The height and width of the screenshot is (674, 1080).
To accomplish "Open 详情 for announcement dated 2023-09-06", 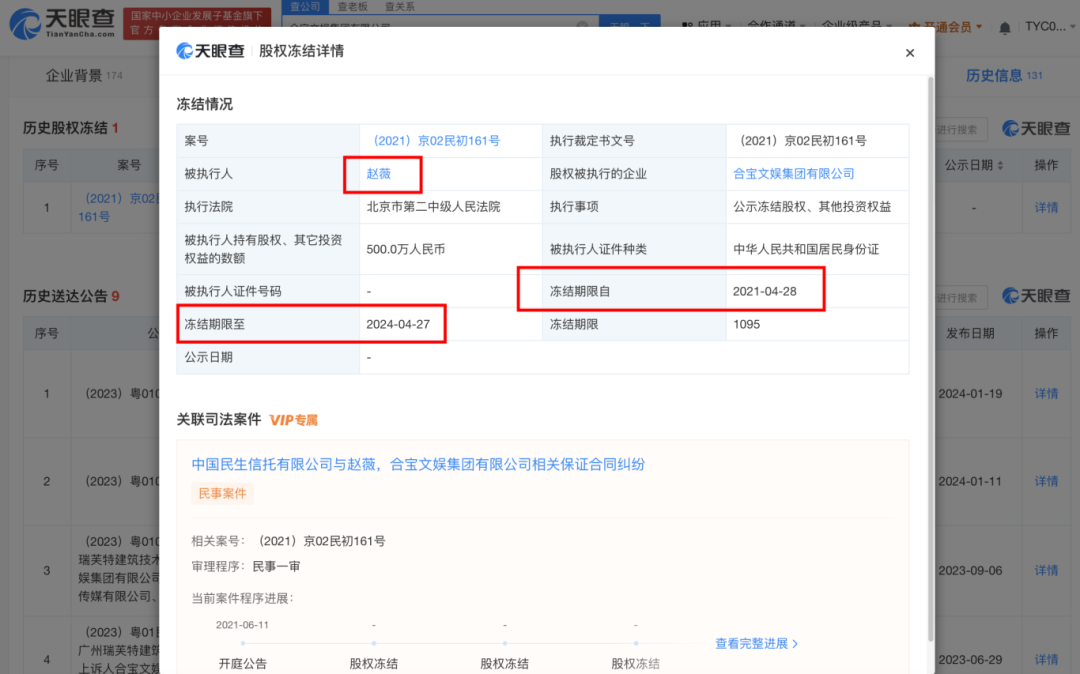I will [x=1046, y=570].
